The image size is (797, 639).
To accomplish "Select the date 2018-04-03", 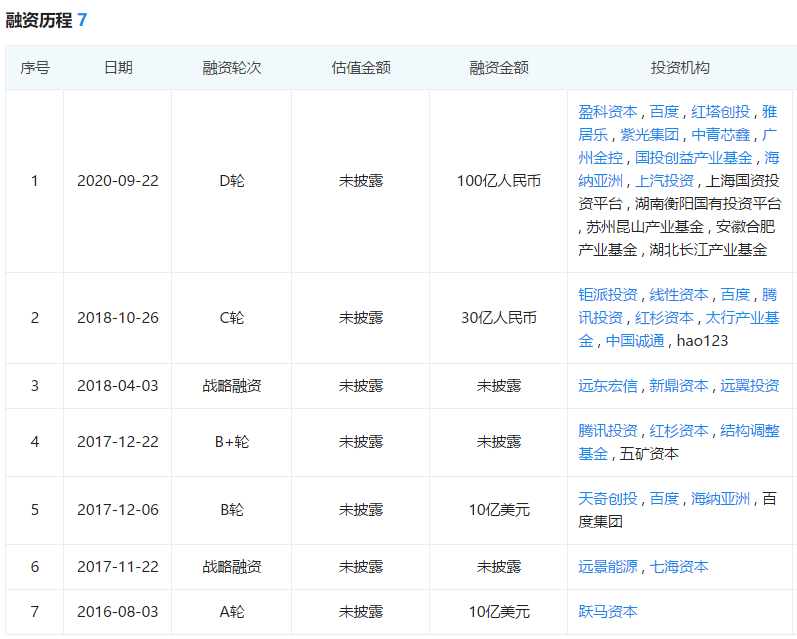I will [x=118, y=386].
